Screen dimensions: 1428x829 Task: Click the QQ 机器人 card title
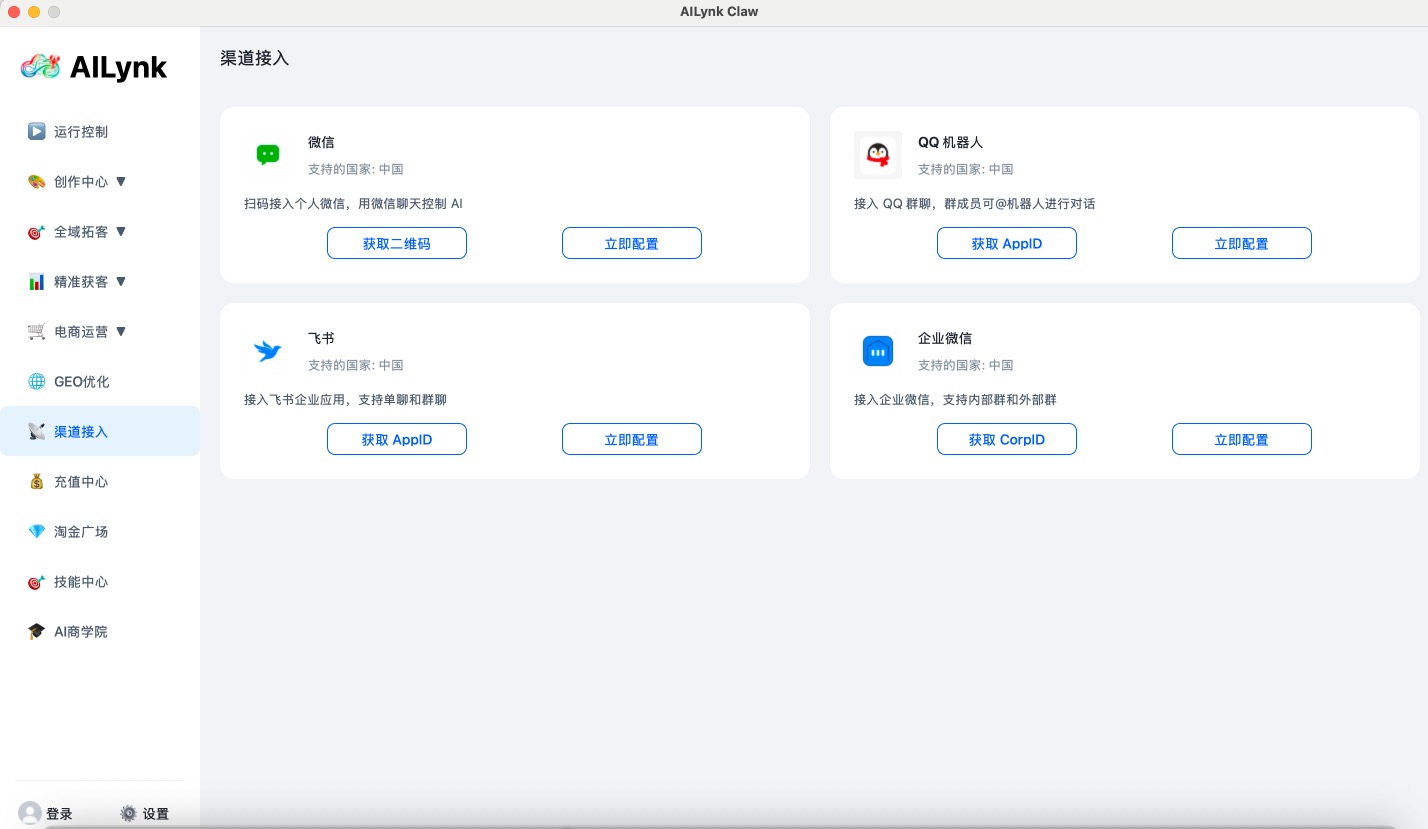pos(951,142)
